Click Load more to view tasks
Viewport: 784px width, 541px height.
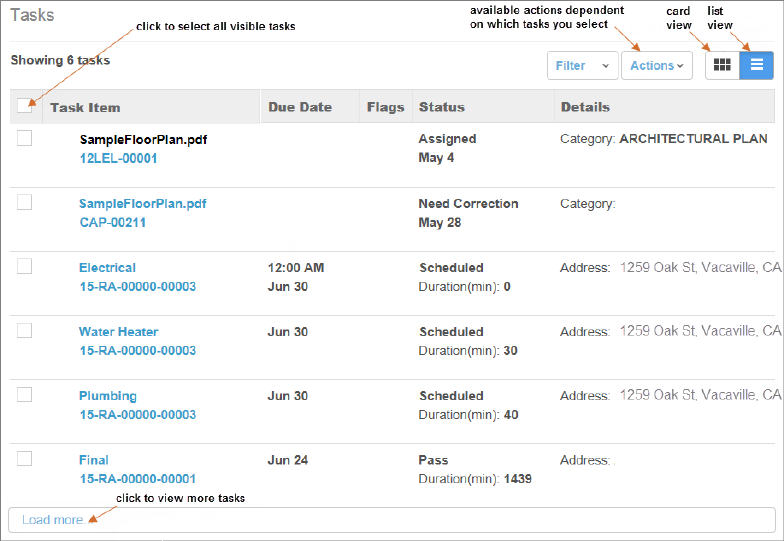click(x=53, y=520)
